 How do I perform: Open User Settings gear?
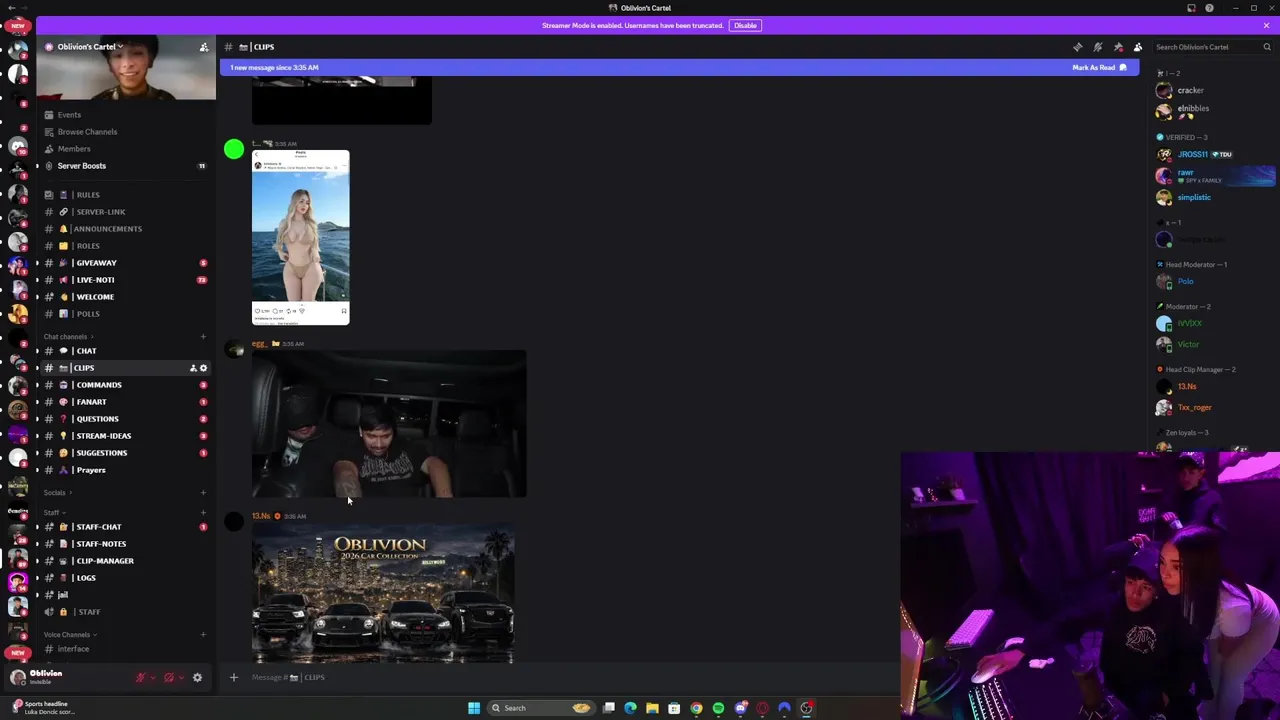(197, 678)
